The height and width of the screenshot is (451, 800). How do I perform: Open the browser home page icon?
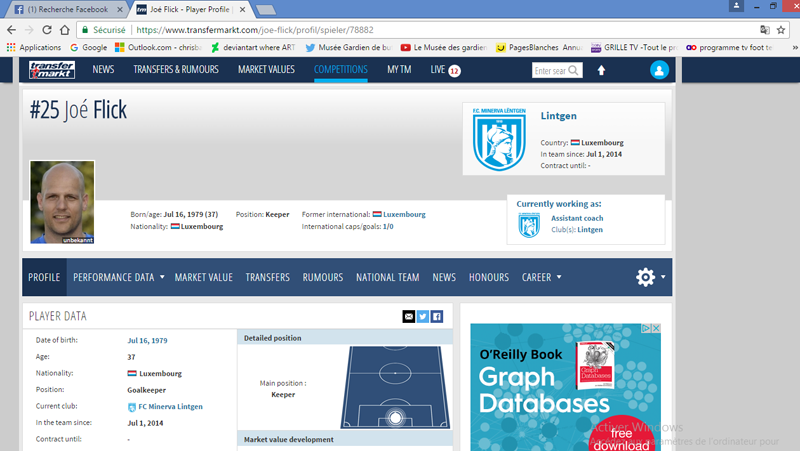coord(64,30)
